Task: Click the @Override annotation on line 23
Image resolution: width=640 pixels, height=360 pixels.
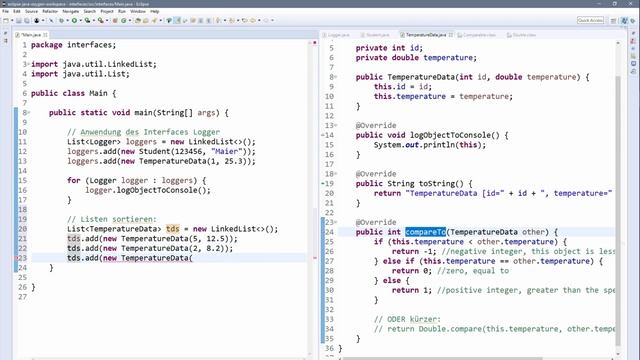Action: tap(376, 222)
